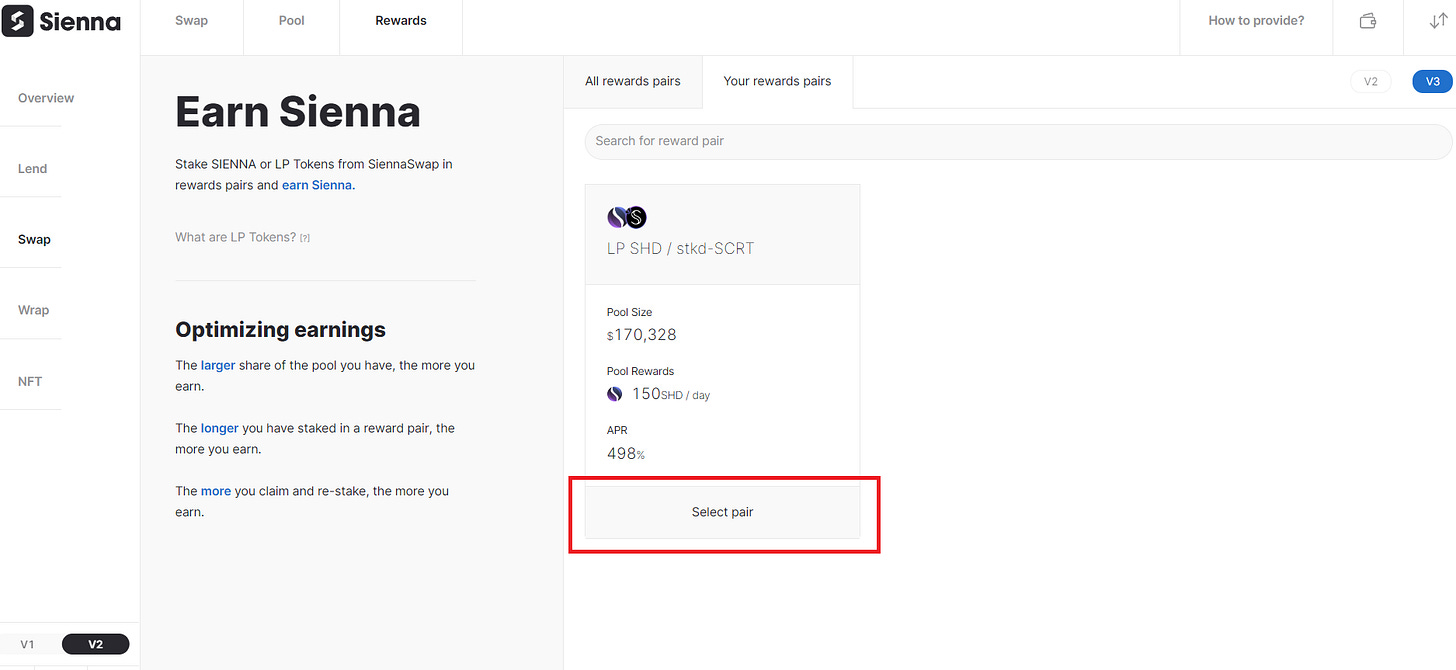Go to Lend in sidebar

pos(33,169)
